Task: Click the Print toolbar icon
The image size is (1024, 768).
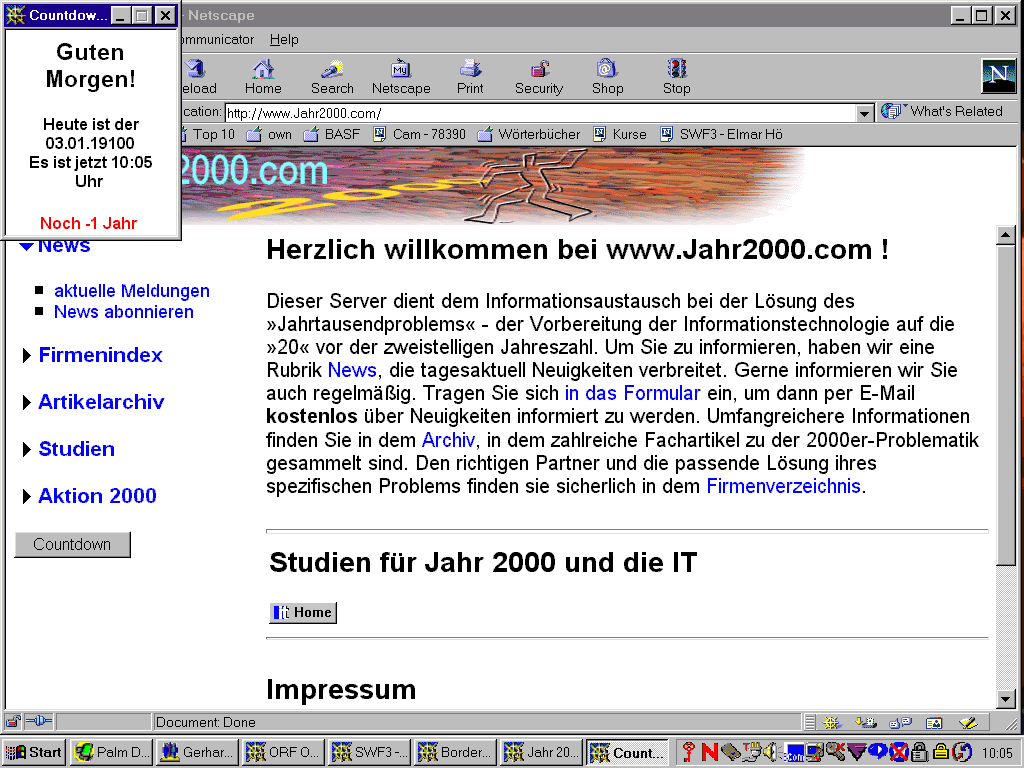Action: (x=470, y=76)
